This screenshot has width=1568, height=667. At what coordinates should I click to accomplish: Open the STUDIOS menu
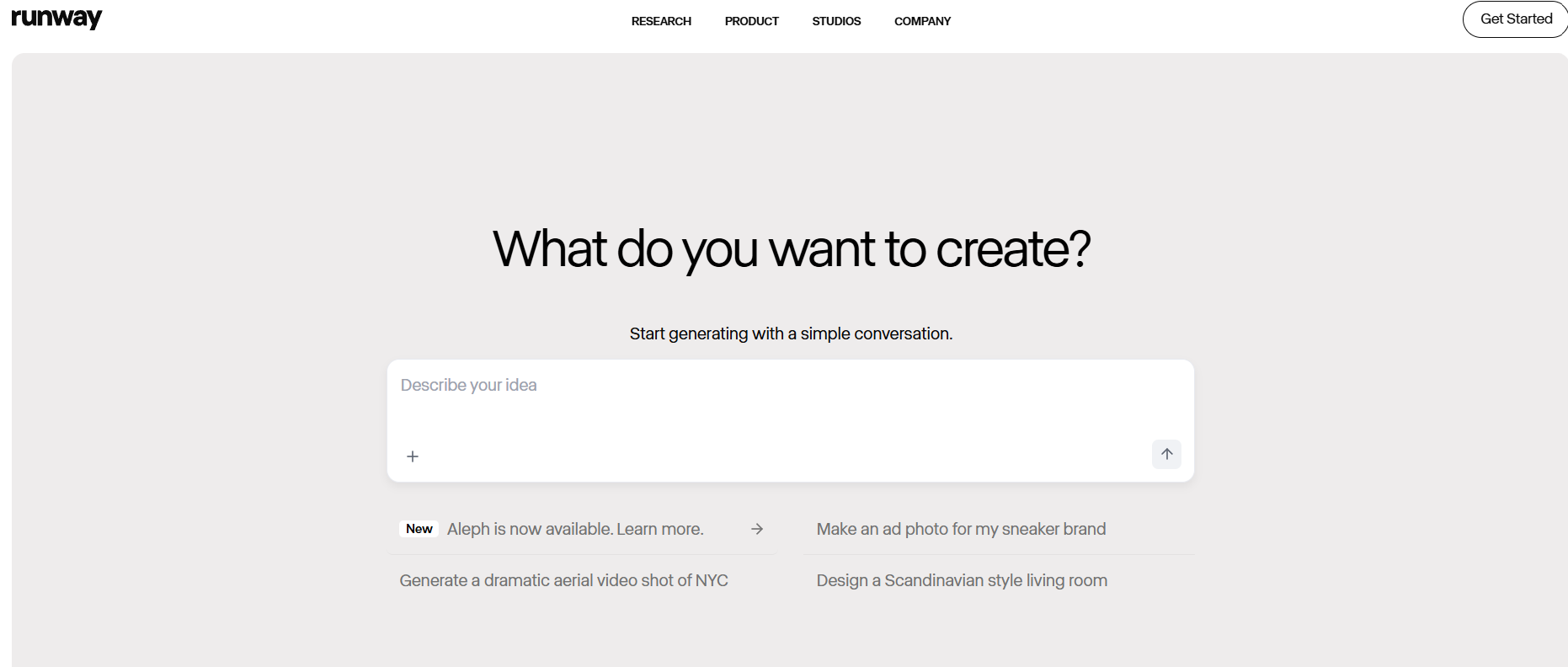point(836,21)
